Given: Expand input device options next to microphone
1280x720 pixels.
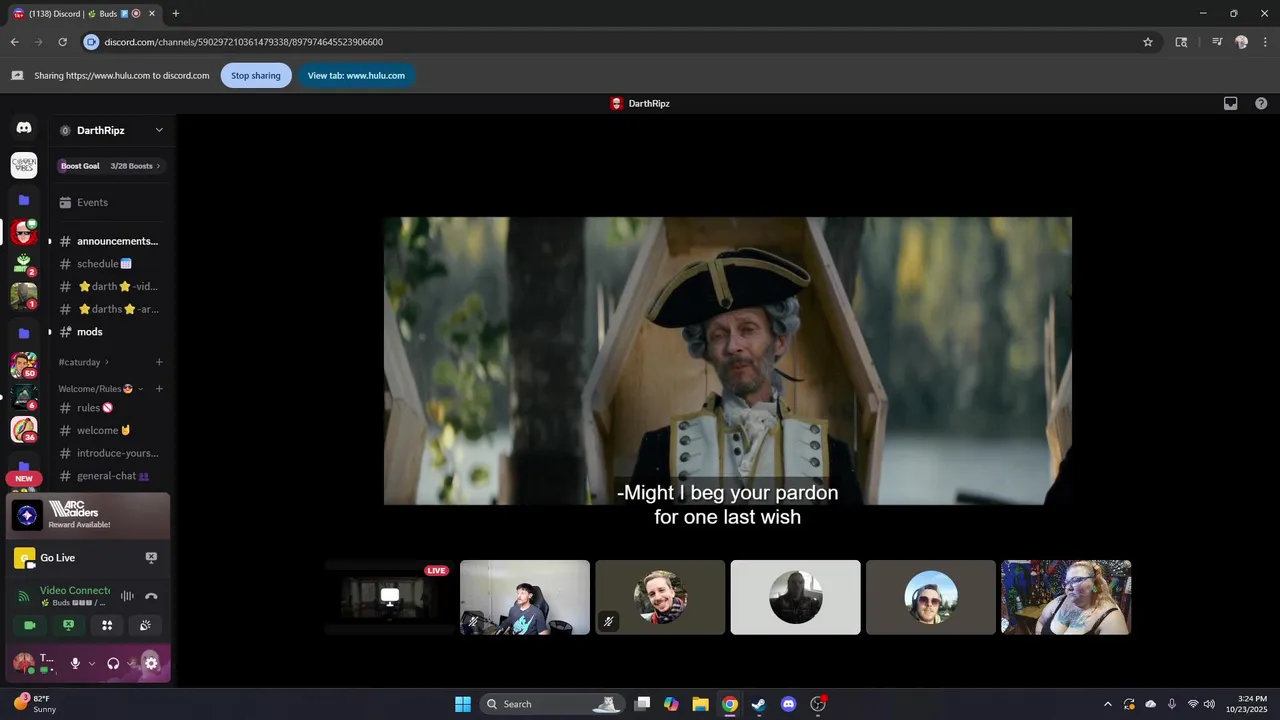Looking at the screenshot, I should point(92,663).
